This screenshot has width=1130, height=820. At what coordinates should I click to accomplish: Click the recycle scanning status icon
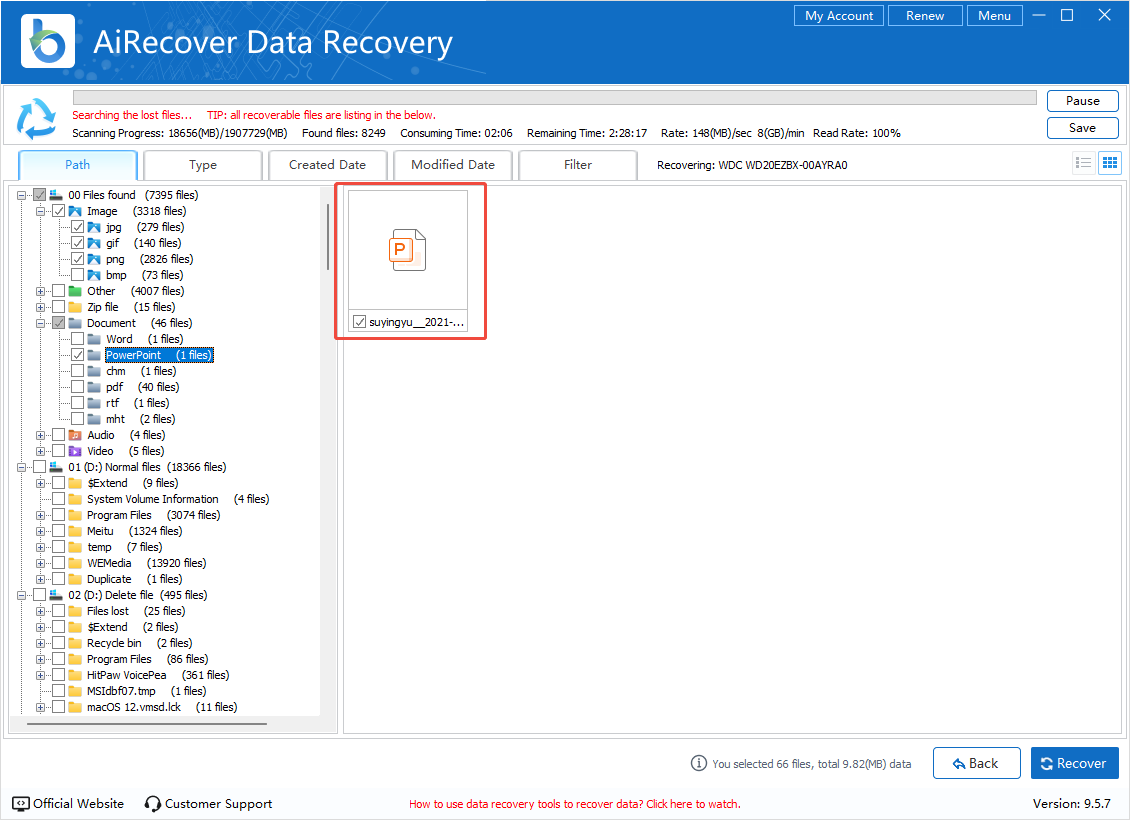(x=37, y=119)
